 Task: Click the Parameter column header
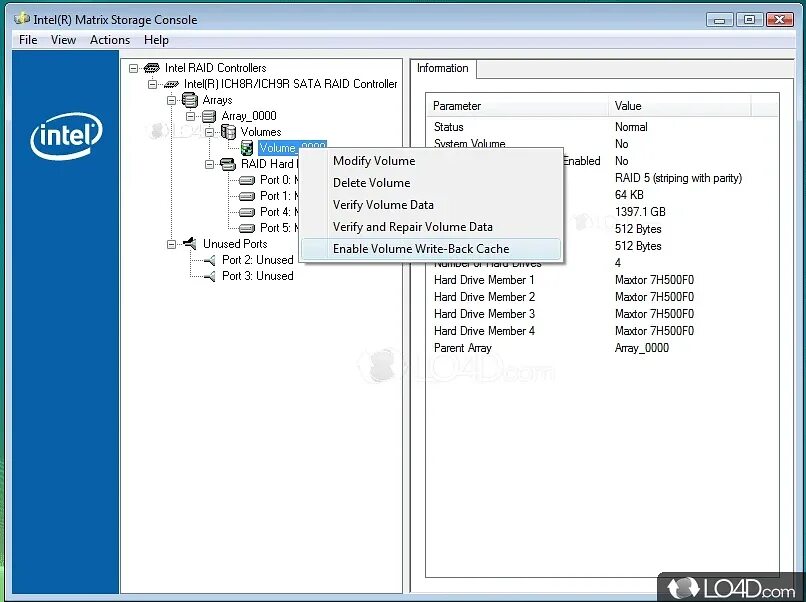point(517,106)
